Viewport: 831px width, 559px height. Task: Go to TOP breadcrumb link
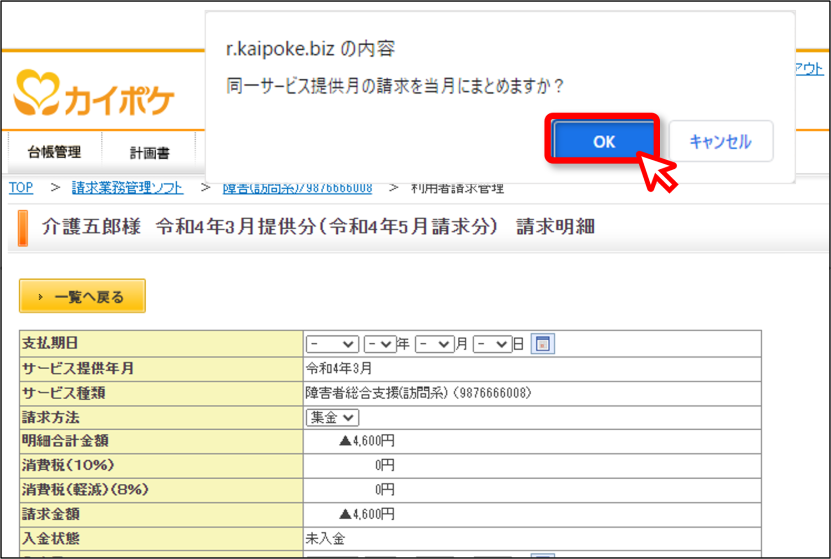tap(21, 188)
